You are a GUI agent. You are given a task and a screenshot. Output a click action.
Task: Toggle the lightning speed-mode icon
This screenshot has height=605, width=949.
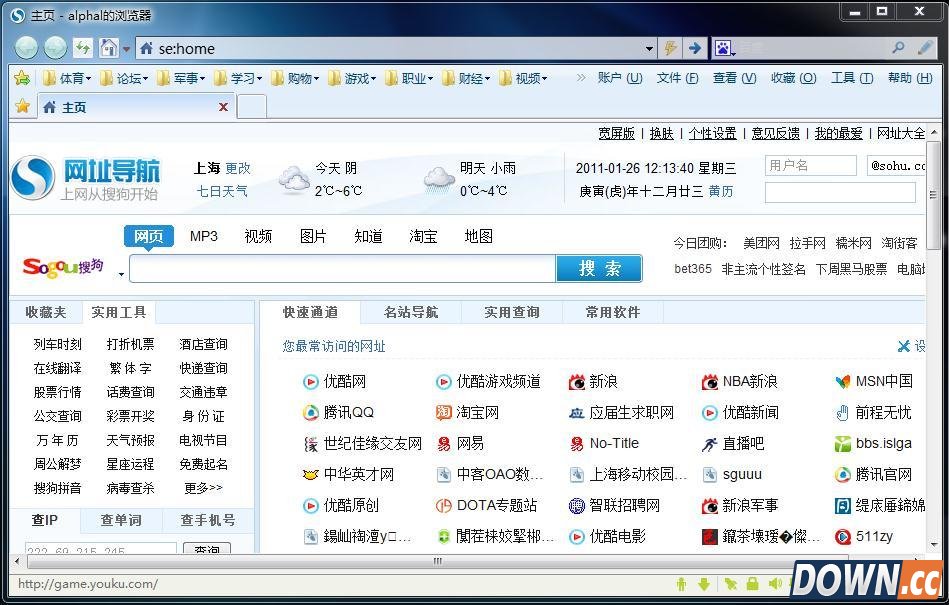[x=671, y=48]
